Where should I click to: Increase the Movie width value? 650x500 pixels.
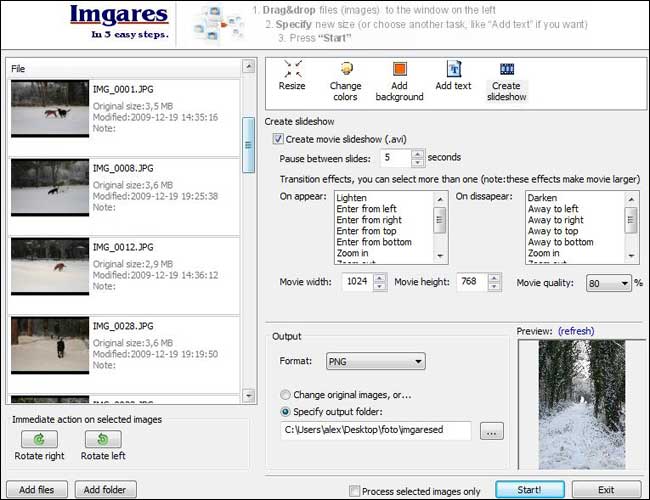380,277
